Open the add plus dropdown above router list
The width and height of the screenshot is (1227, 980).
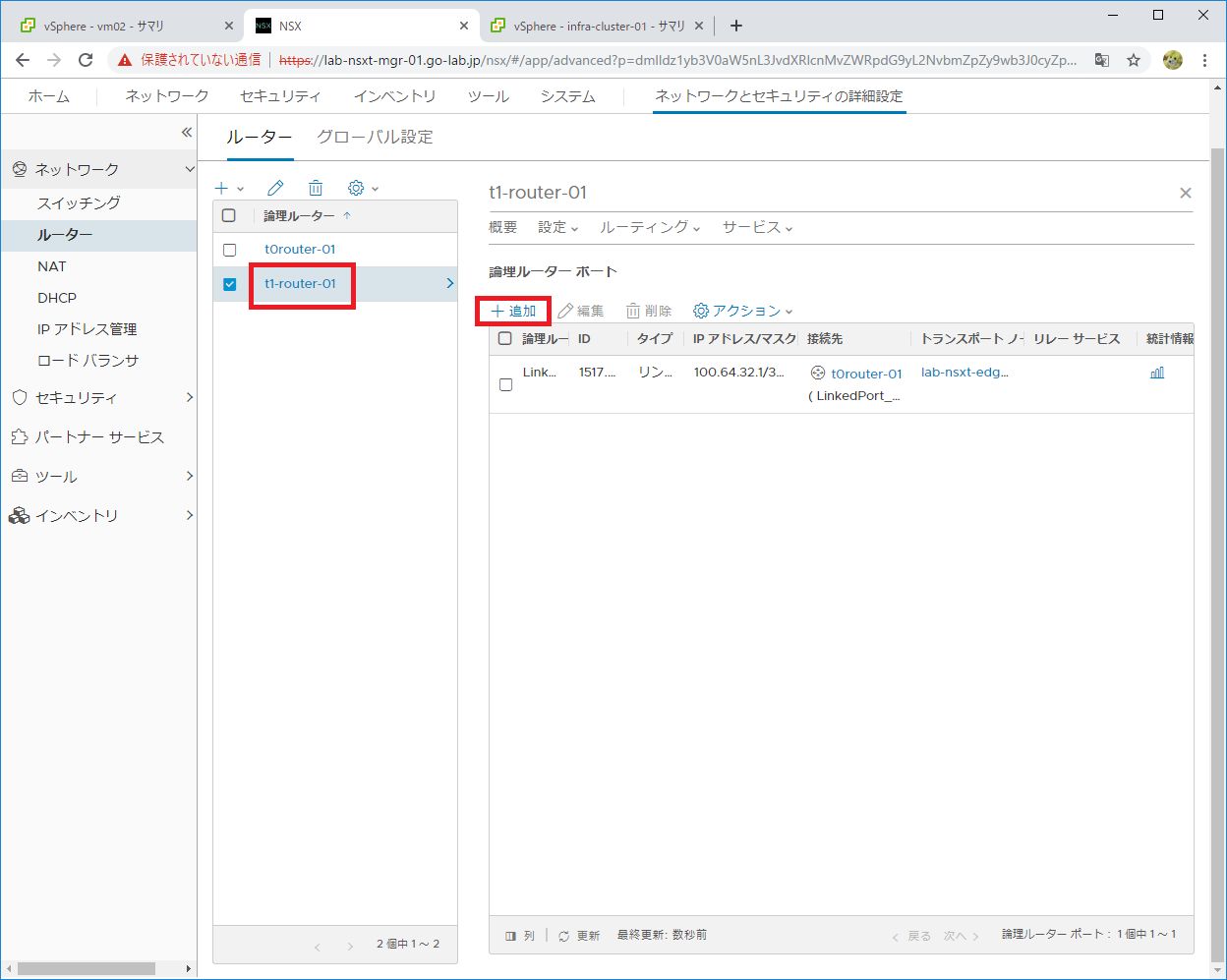tap(229, 188)
